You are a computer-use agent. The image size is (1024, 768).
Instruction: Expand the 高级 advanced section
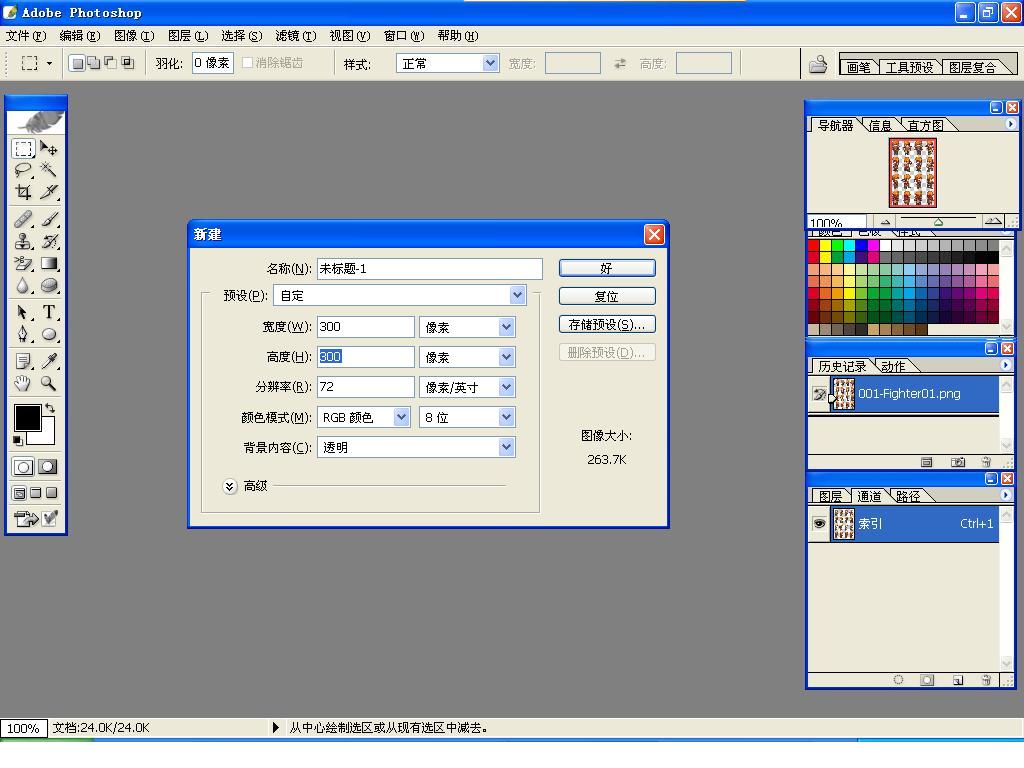(229, 487)
